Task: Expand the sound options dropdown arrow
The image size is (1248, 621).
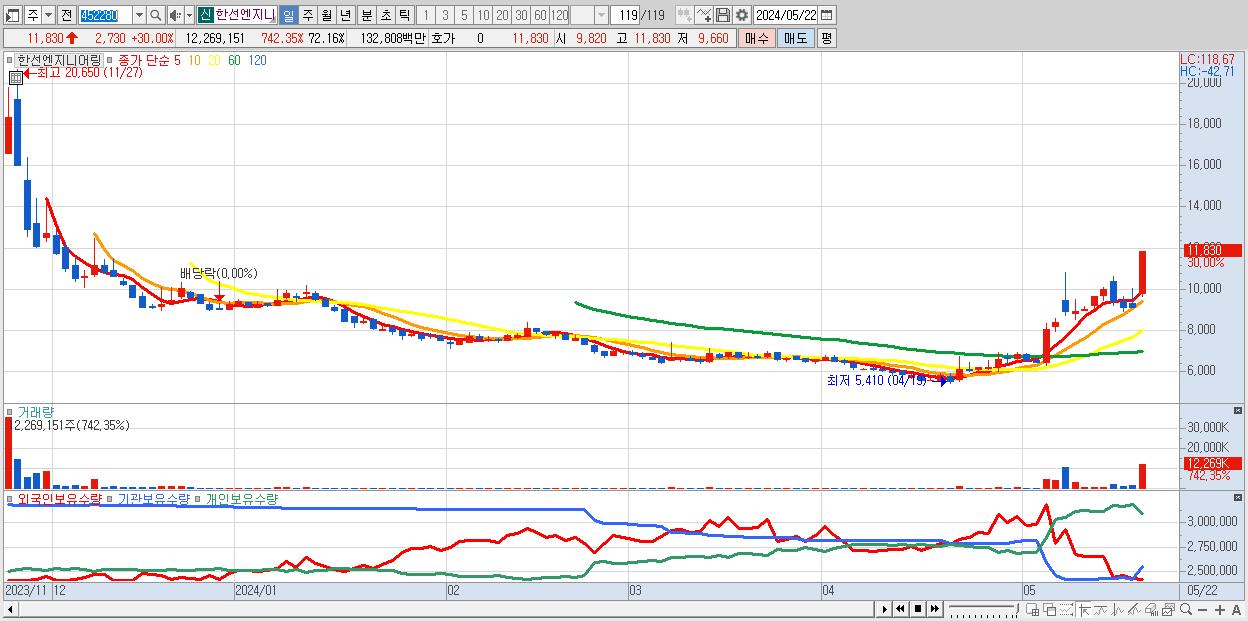Action: [189, 15]
